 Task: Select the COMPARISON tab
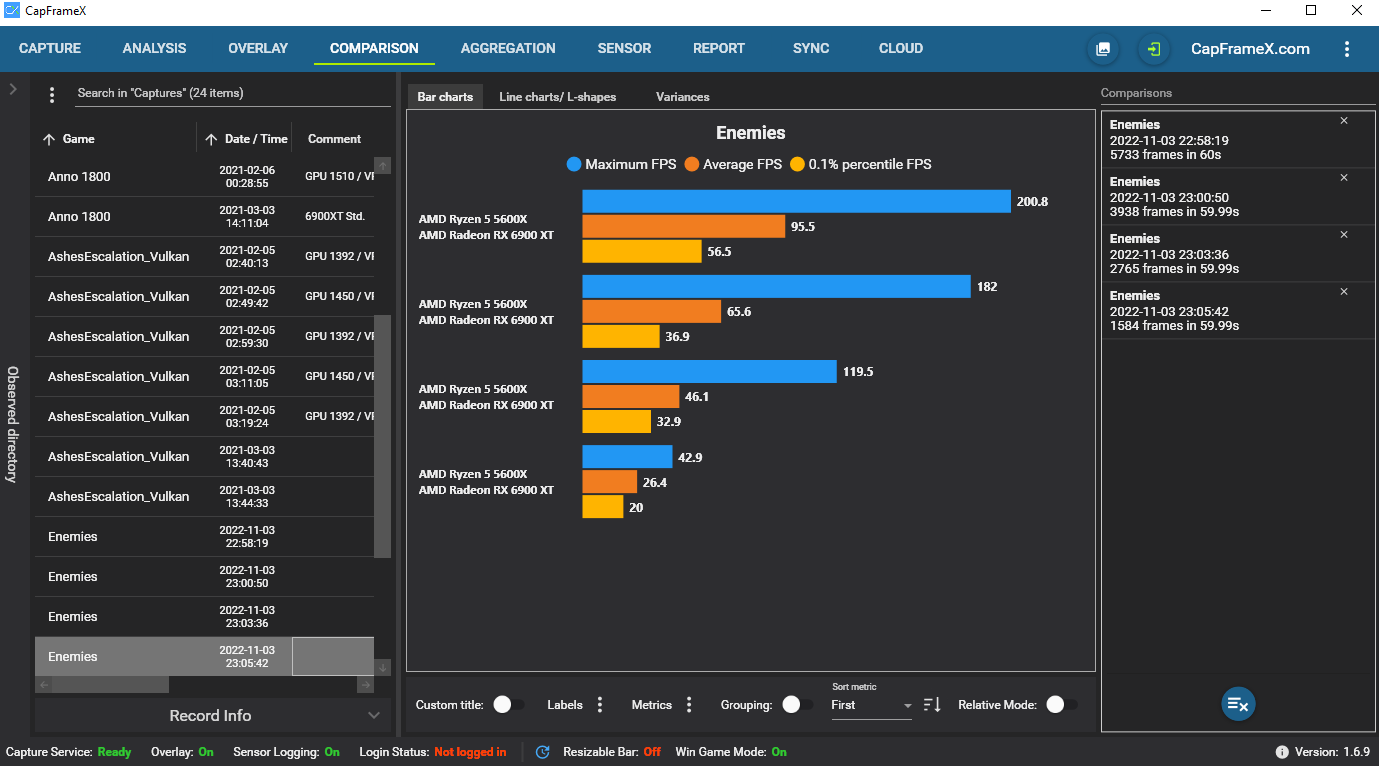point(374,48)
